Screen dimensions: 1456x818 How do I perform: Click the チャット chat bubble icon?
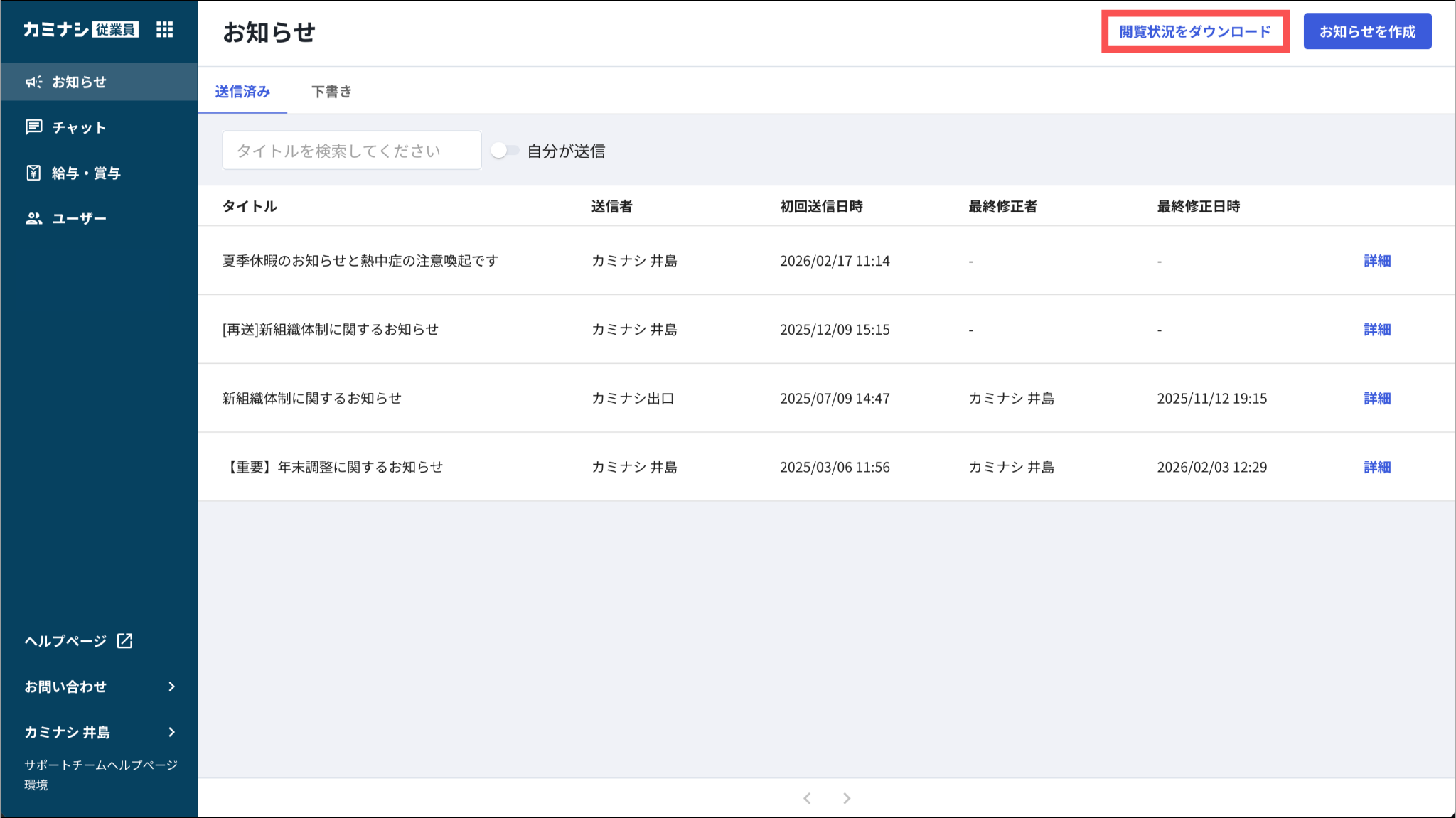pos(33,127)
